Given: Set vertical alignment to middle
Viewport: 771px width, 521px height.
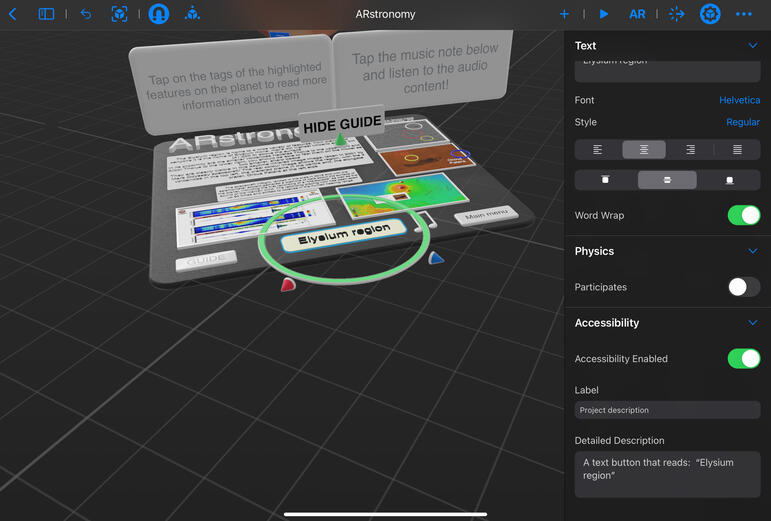Looking at the screenshot, I should [x=667, y=180].
